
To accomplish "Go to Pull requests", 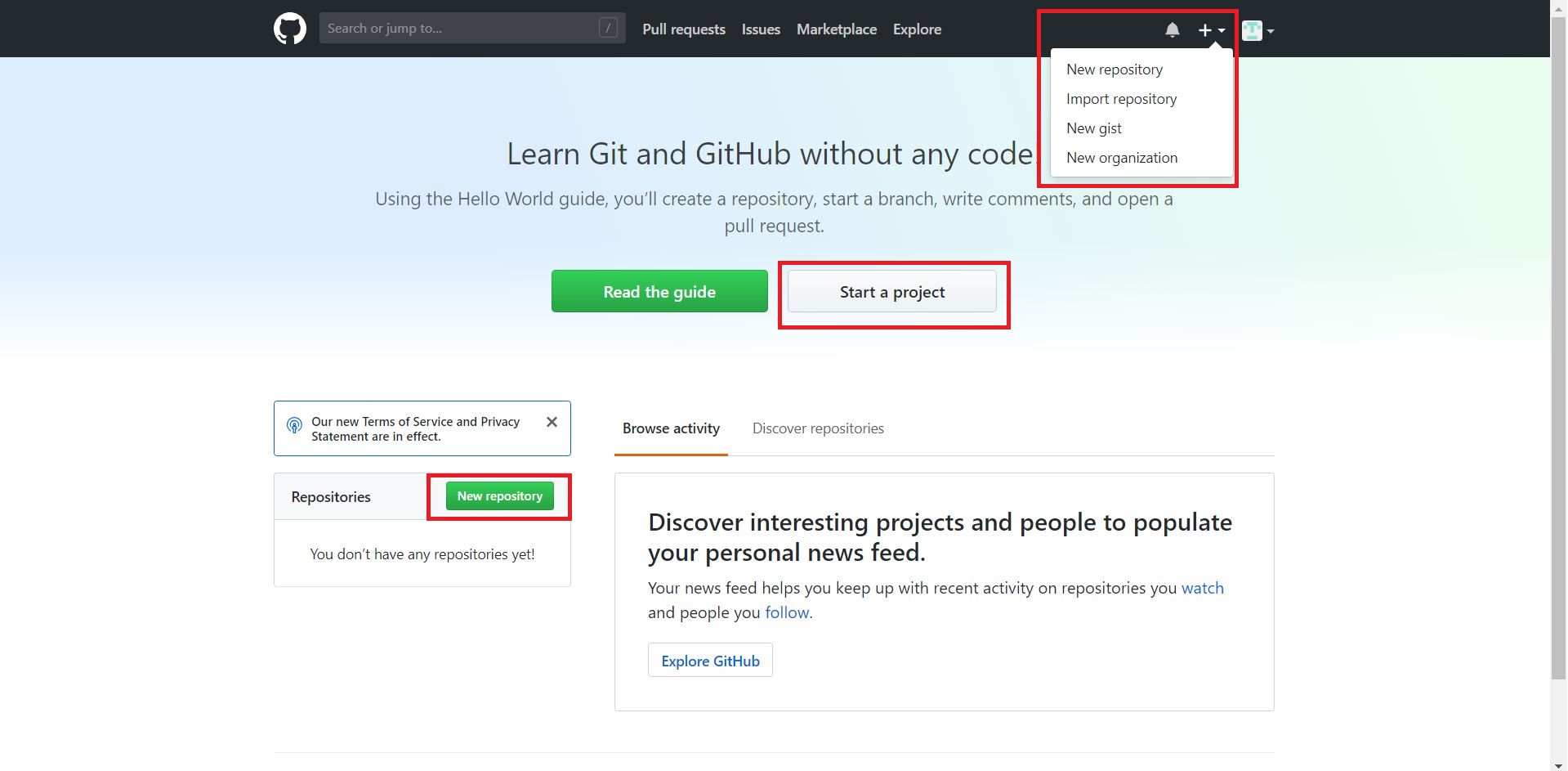I will 684,29.
